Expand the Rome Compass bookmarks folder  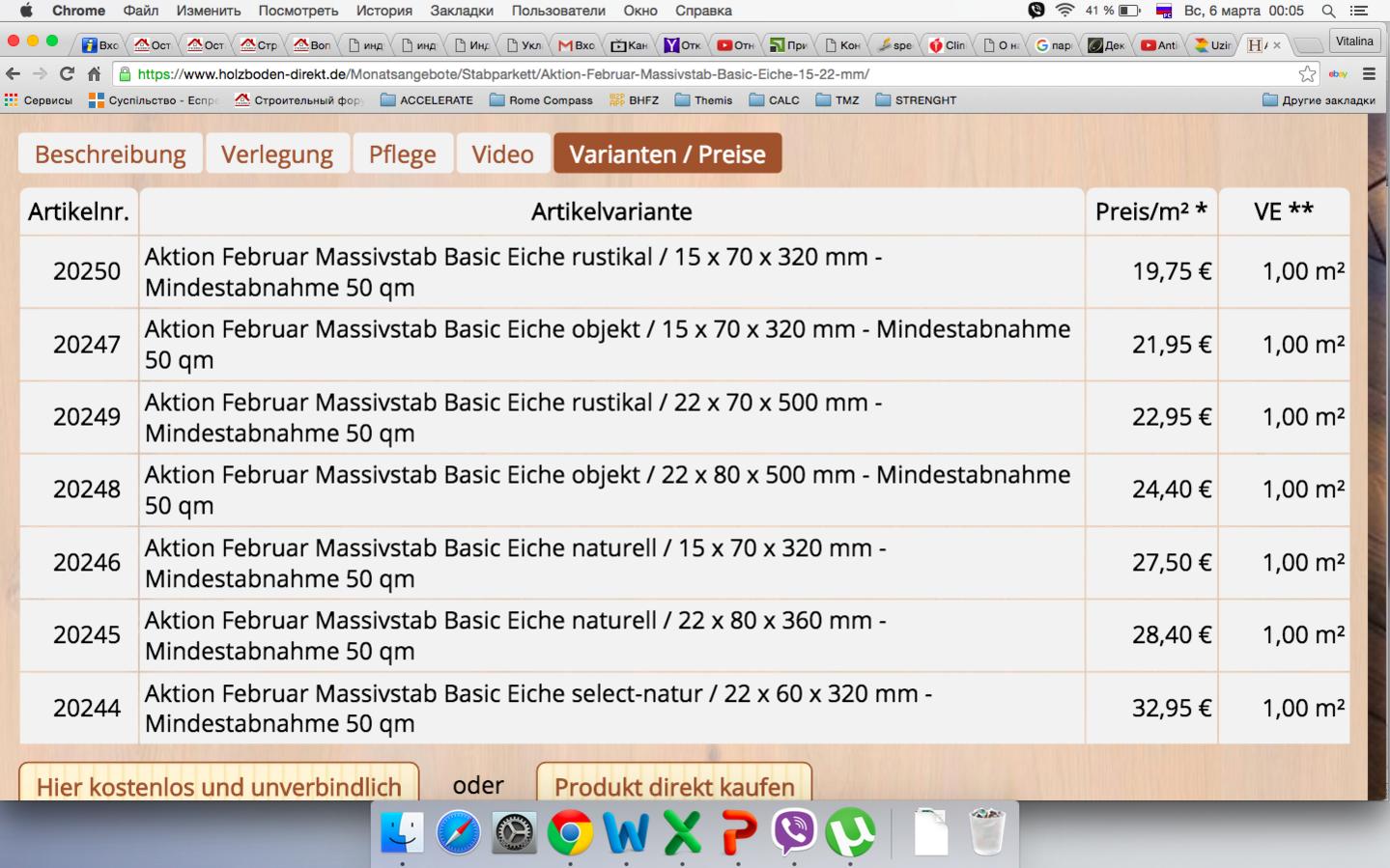541,99
